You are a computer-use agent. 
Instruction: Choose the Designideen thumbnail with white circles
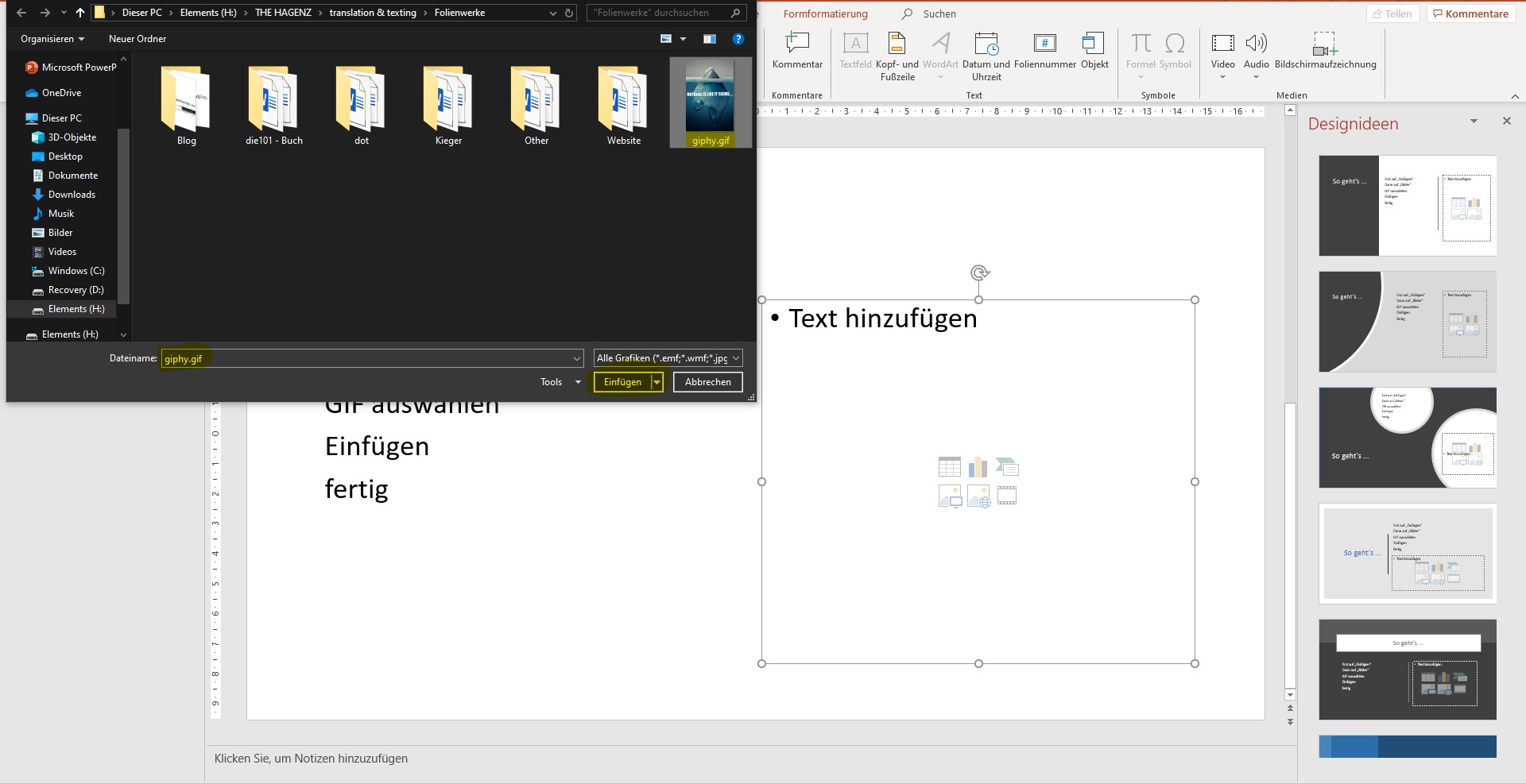coord(1408,438)
